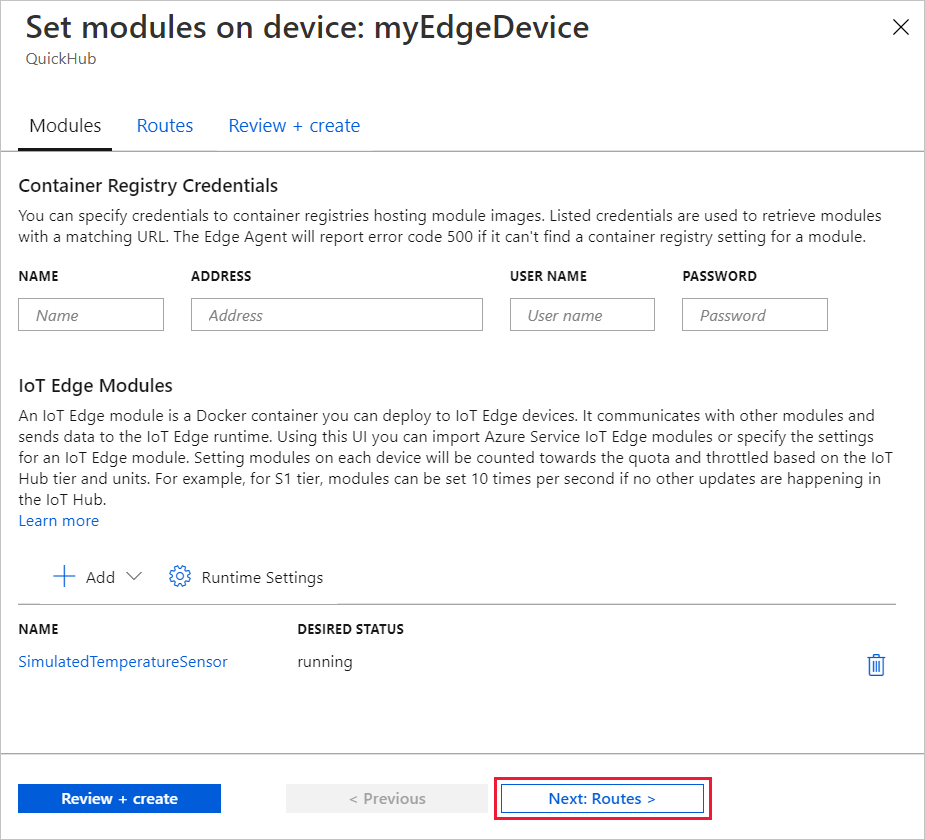Viewport: 925px width, 840px height.
Task: Click the Address field for the registry
Action: pyautogui.click(x=336, y=314)
